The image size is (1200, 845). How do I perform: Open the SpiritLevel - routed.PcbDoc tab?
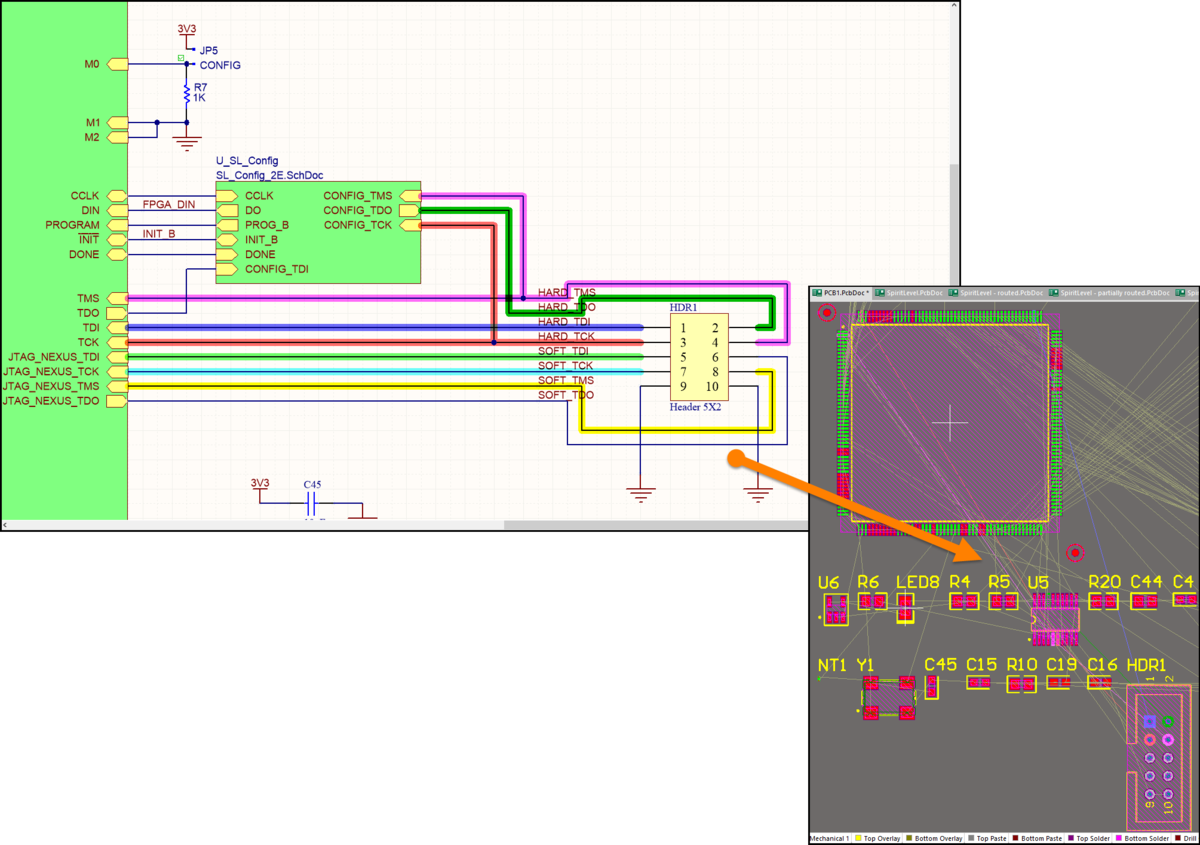click(x=996, y=292)
